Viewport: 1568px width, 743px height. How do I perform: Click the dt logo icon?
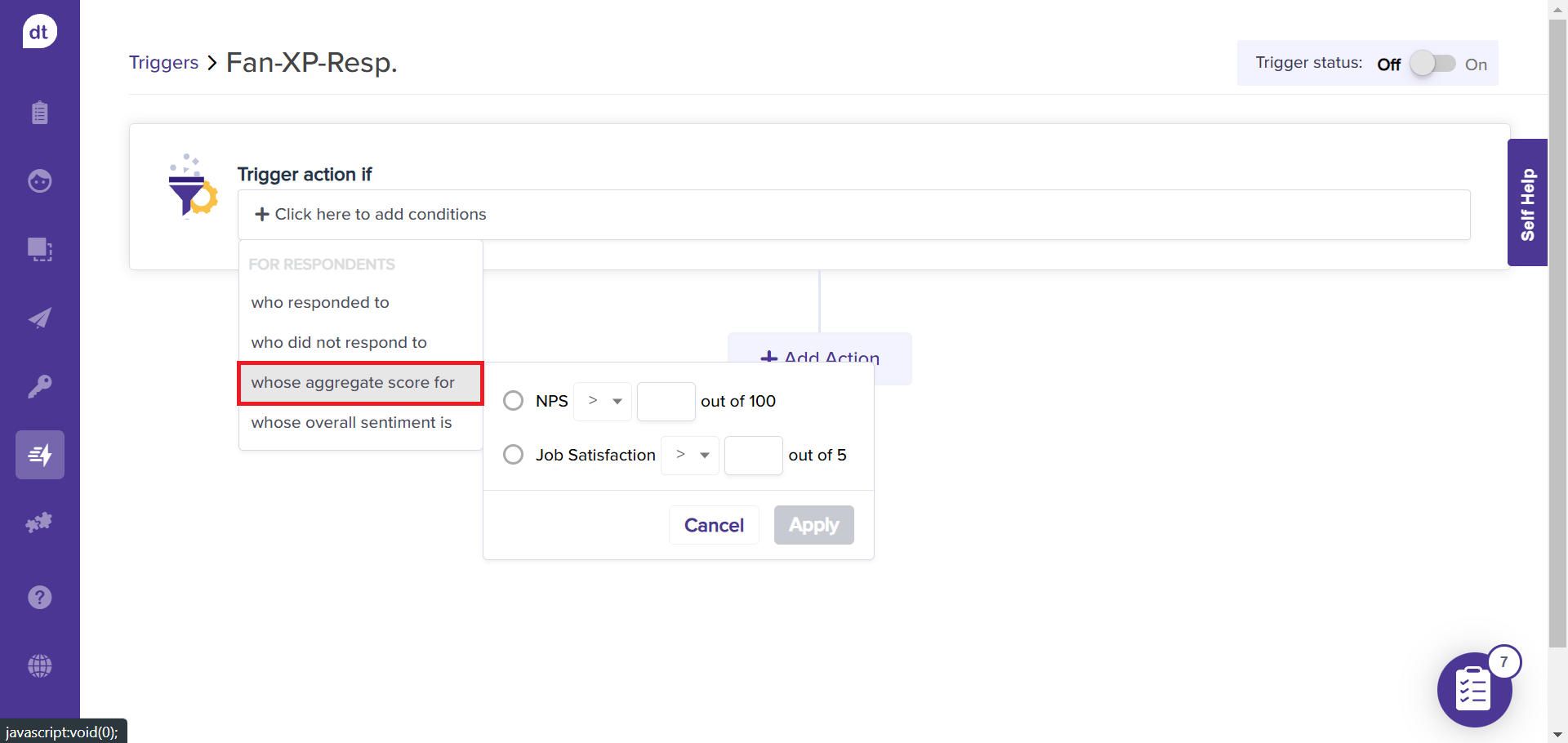[x=39, y=32]
